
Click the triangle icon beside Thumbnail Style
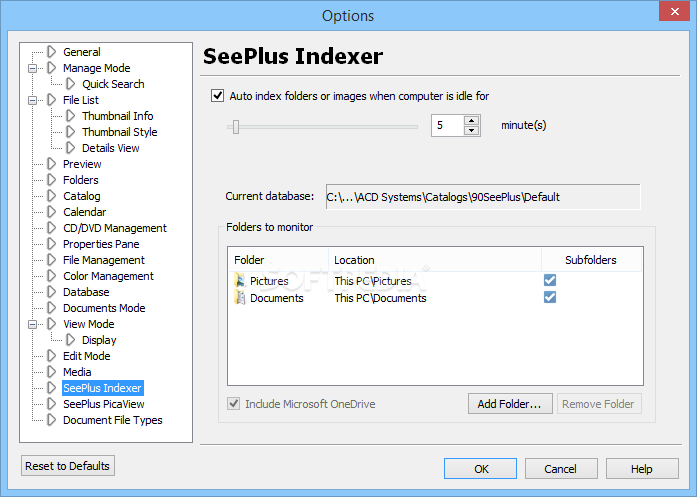pos(71,132)
